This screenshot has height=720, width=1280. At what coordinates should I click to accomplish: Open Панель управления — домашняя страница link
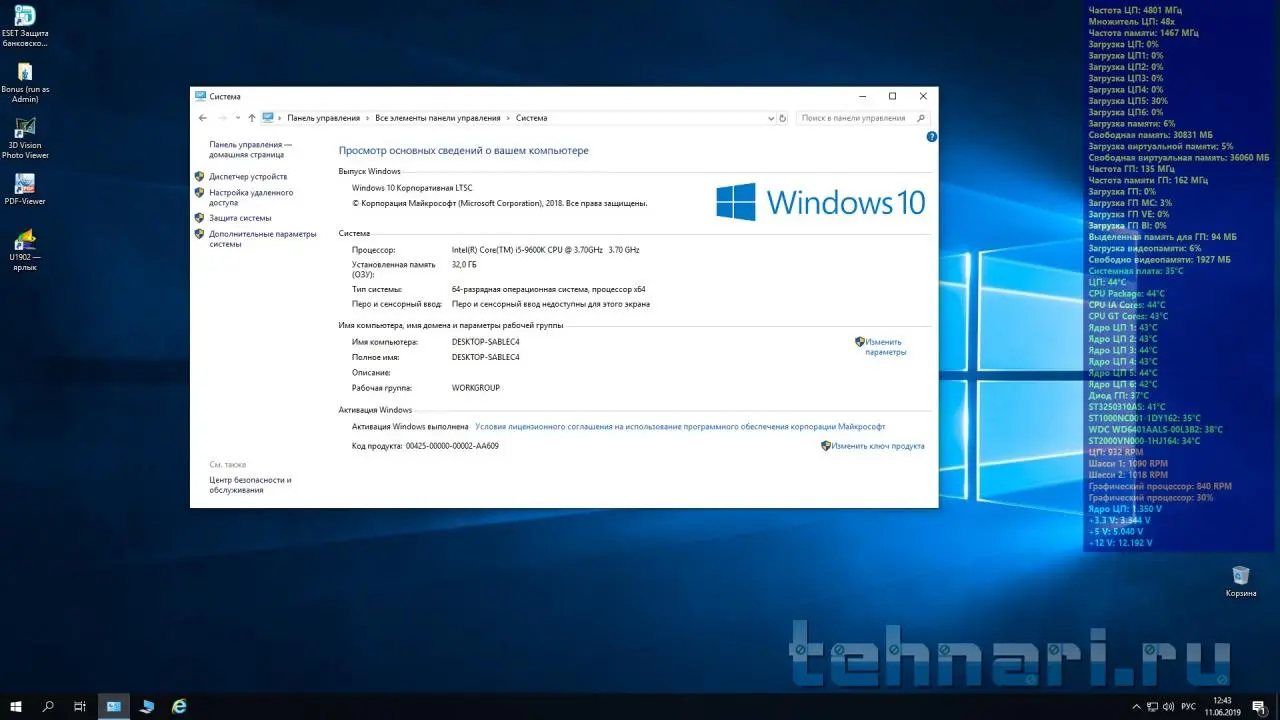[251, 150]
